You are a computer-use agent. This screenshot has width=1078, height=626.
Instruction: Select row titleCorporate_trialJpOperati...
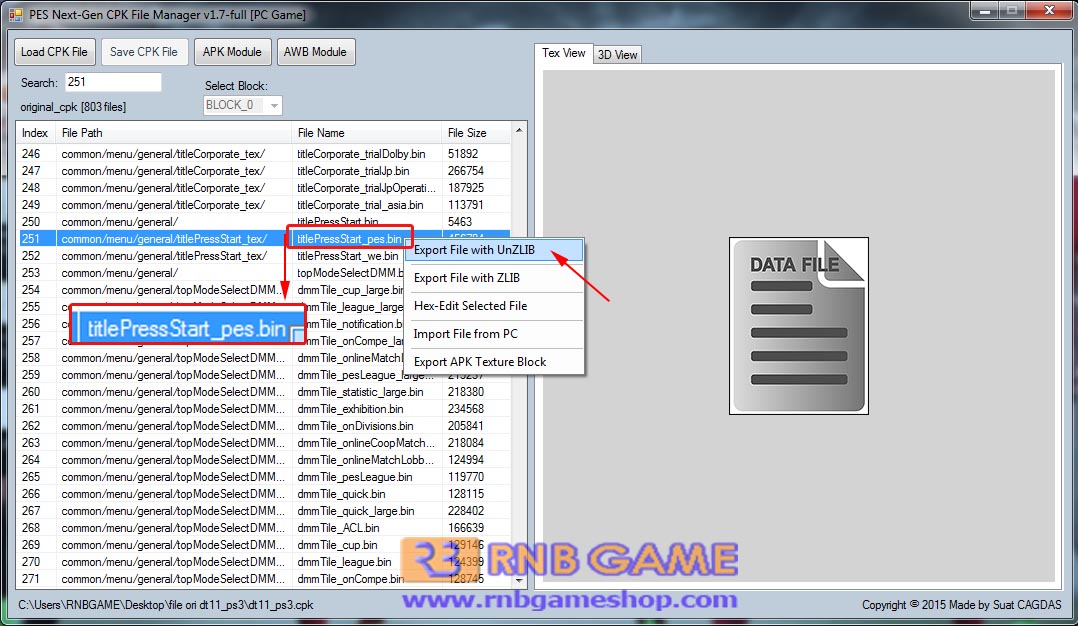coord(263,188)
